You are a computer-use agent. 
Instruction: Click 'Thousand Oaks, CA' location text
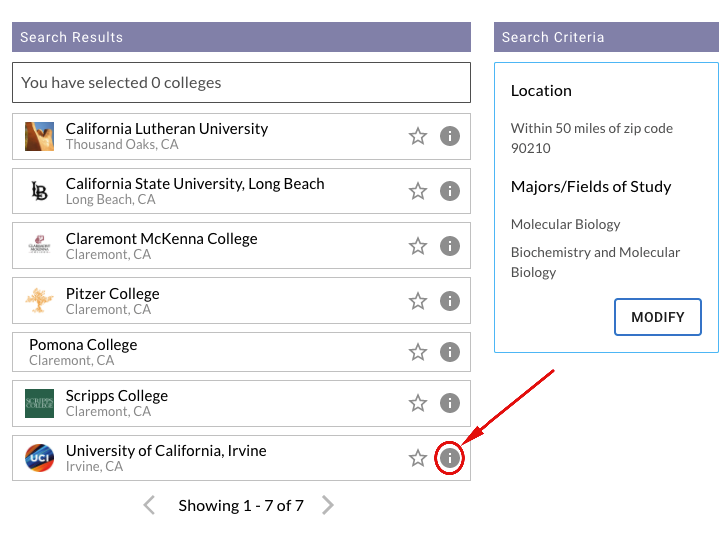[122, 144]
